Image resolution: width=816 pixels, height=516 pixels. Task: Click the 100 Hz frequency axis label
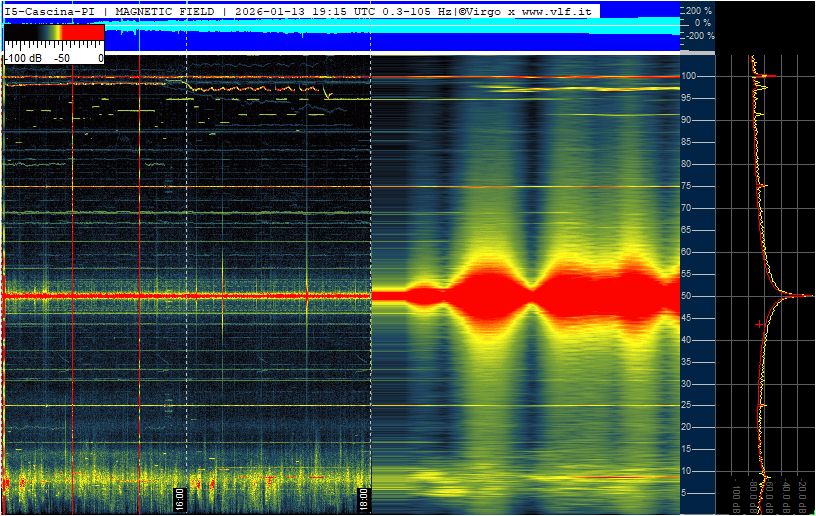point(690,76)
